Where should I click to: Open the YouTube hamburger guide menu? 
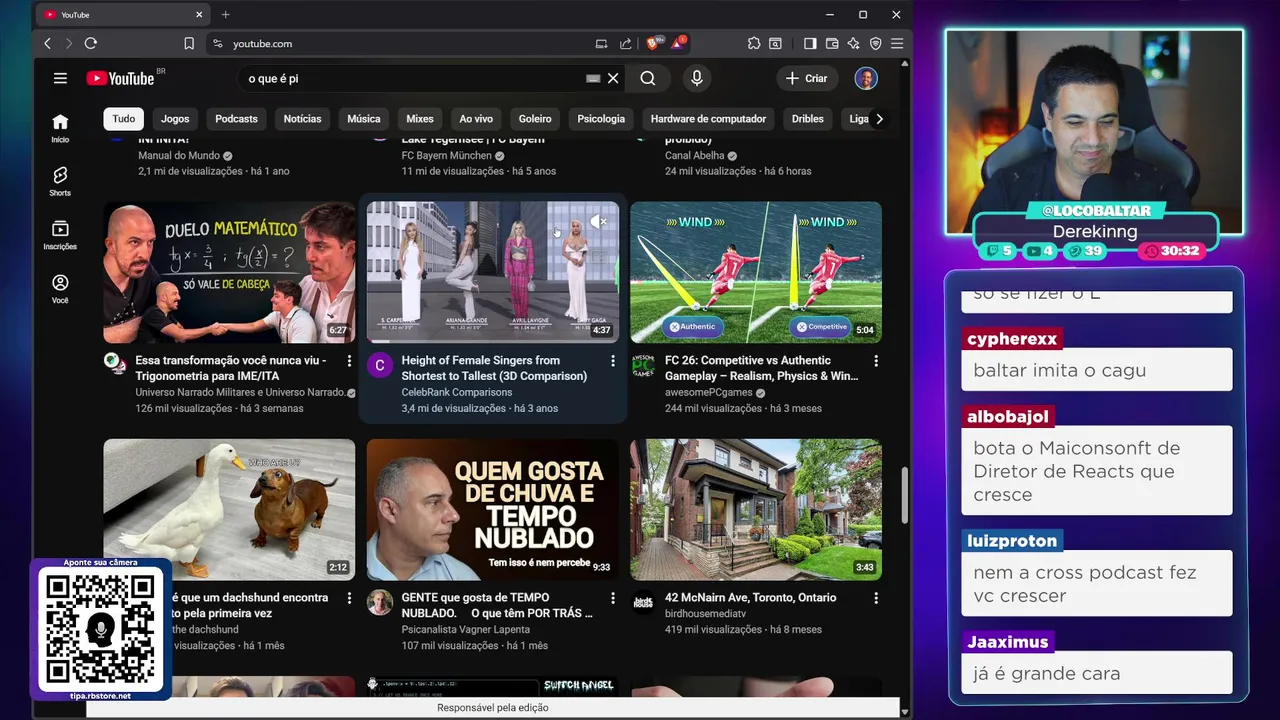[60, 78]
